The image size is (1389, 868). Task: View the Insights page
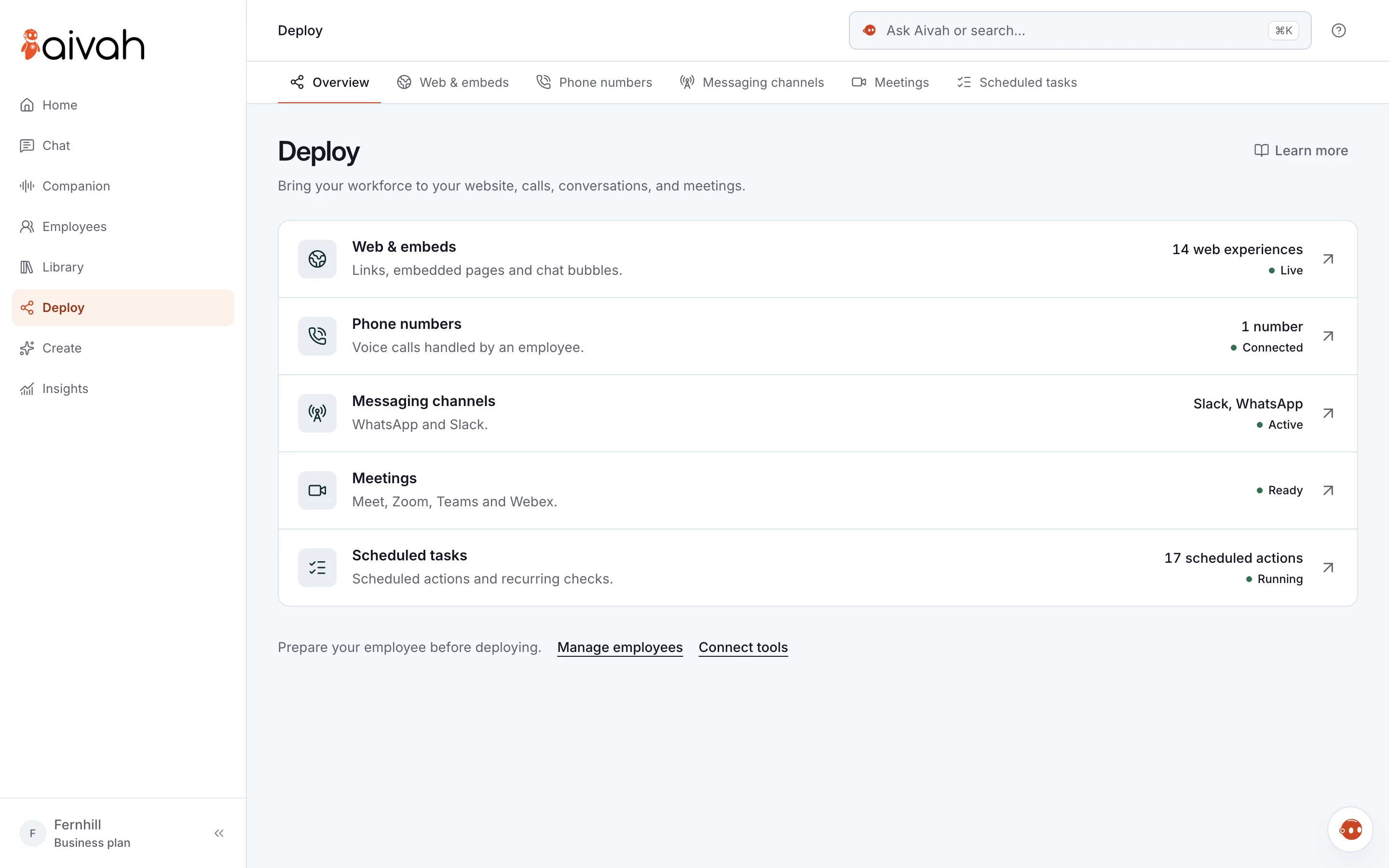[x=123, y=389]
